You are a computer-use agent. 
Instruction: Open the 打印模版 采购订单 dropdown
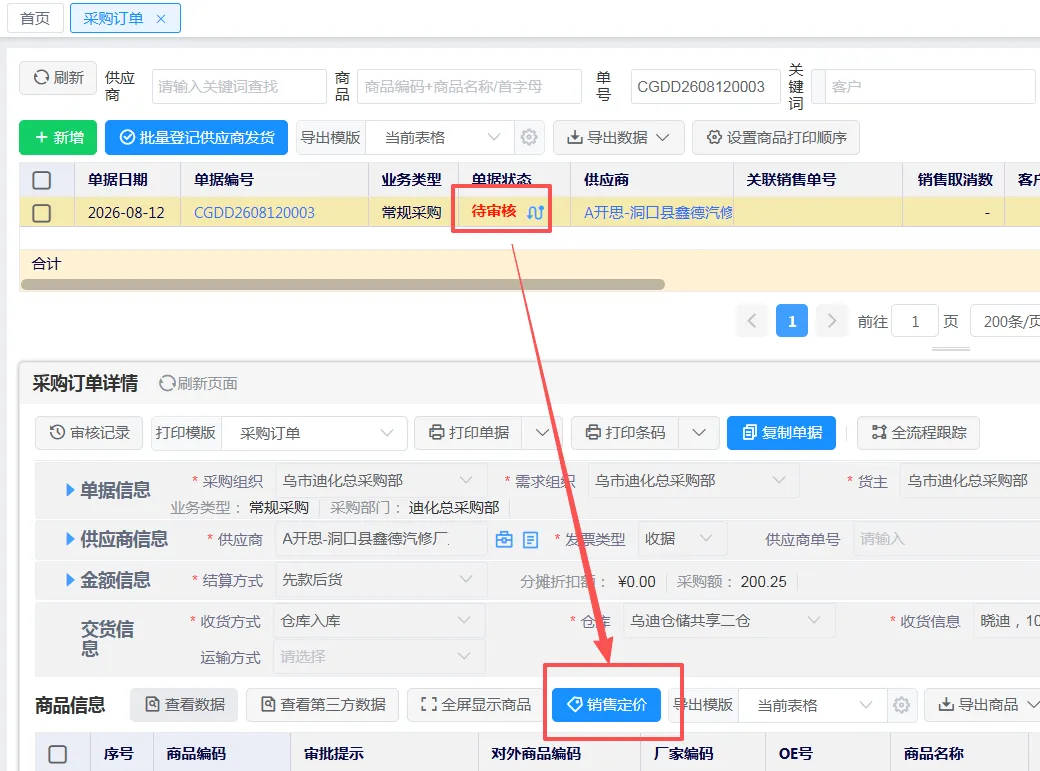314,433
